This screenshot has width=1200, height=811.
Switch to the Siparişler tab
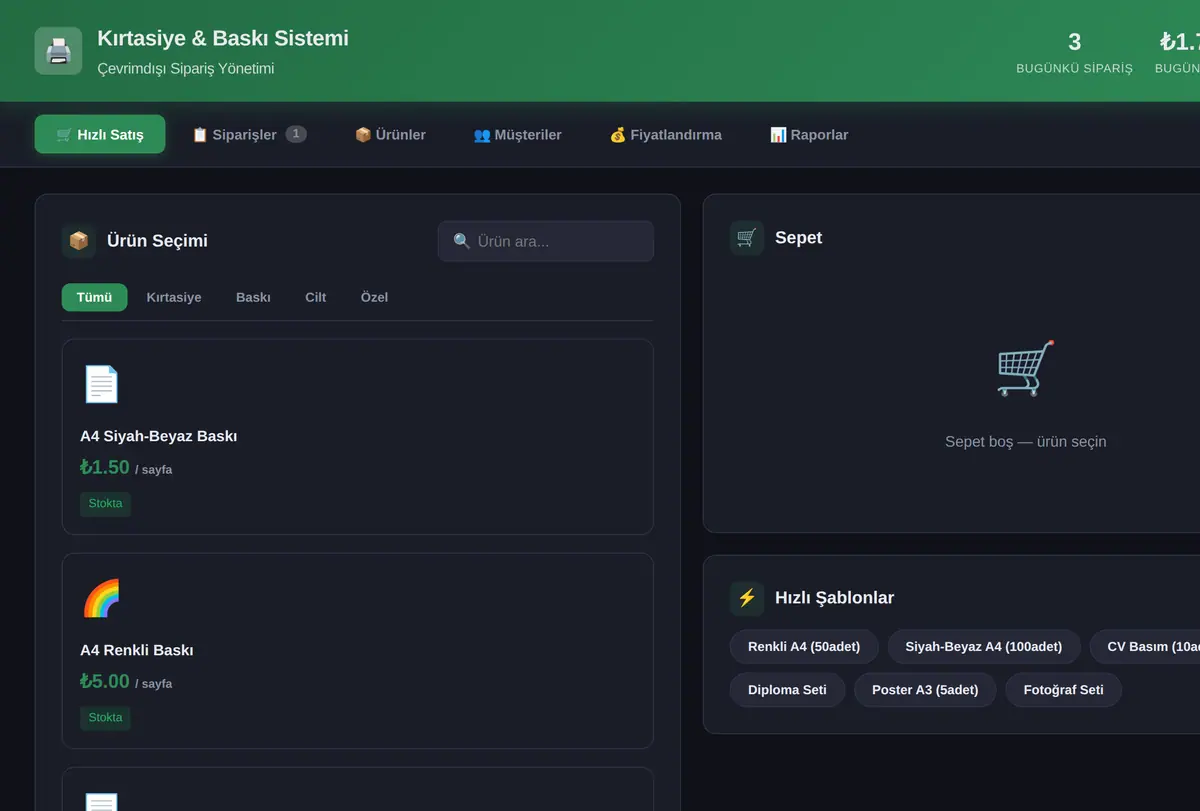point(249,134)
